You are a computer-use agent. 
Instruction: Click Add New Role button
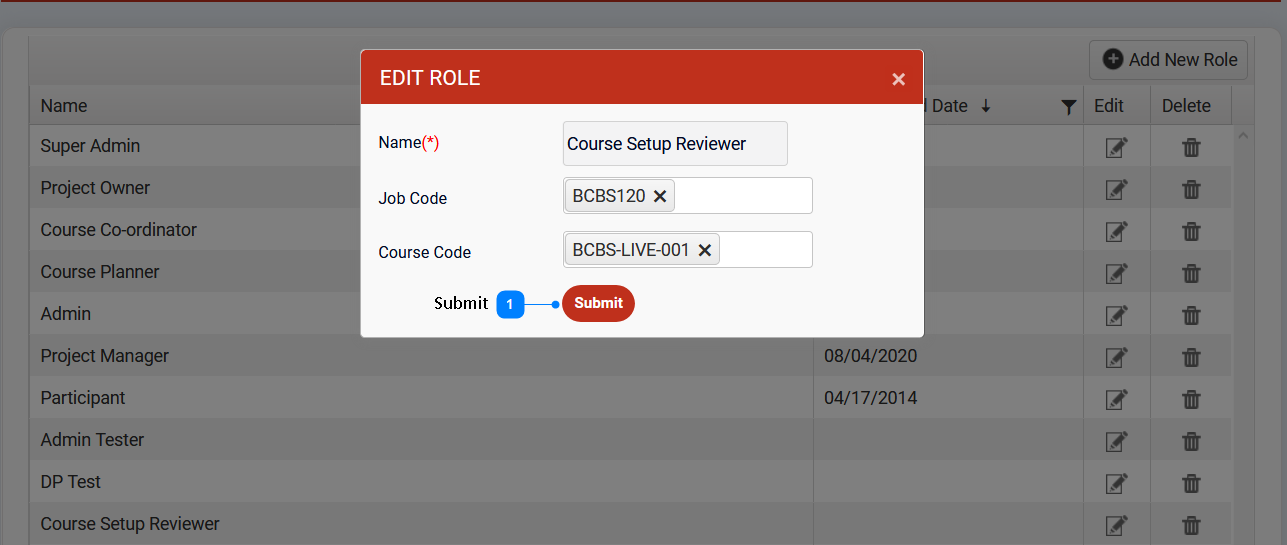point(1169,60)
